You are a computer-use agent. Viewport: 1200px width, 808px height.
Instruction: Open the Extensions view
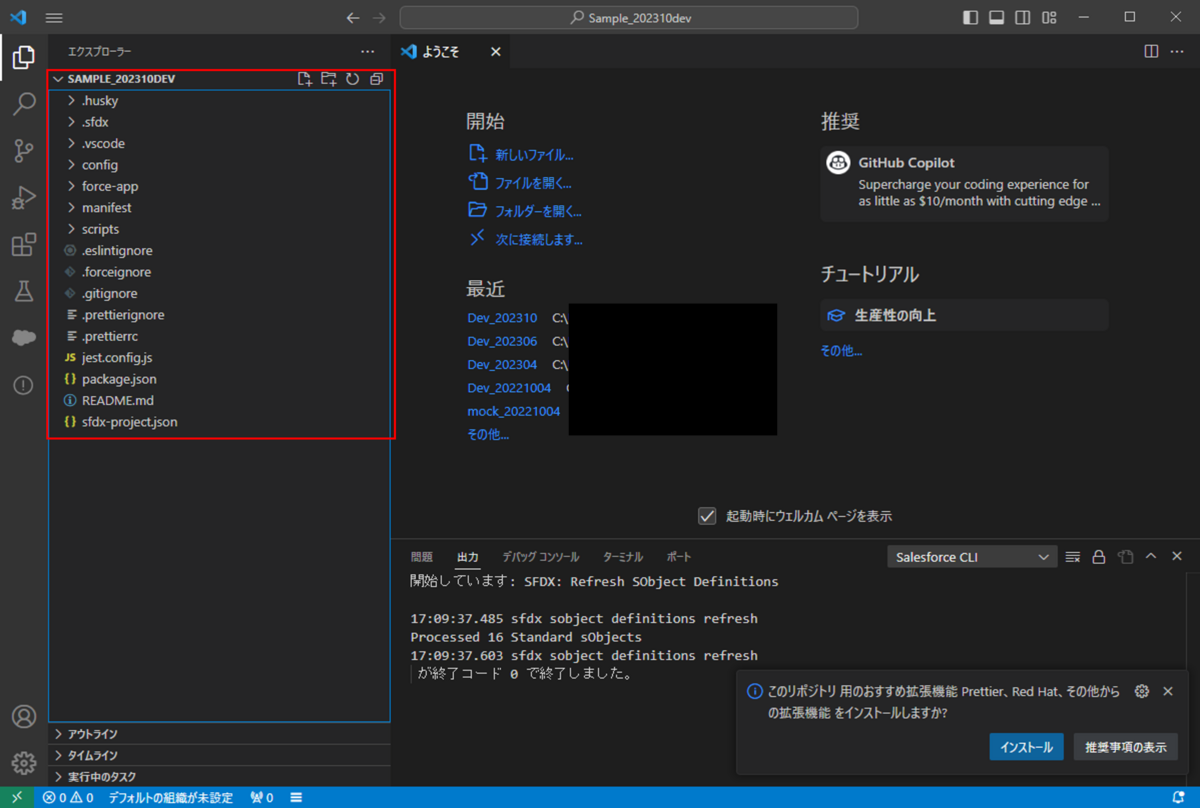click(24, 245)
